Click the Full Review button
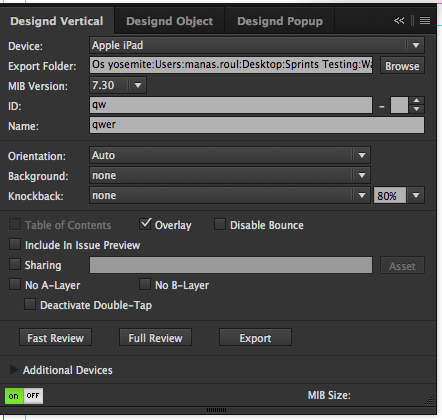The image size is (442, 420). point(155,337)
